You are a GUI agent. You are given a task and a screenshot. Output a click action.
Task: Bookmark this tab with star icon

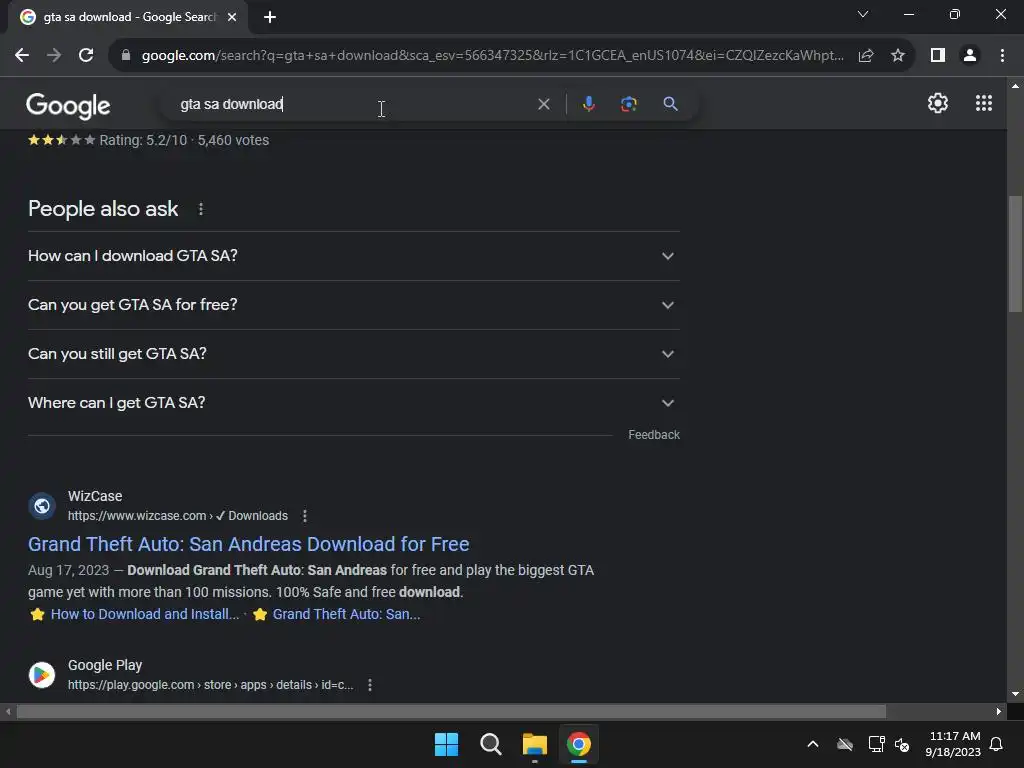click(898, 56)
